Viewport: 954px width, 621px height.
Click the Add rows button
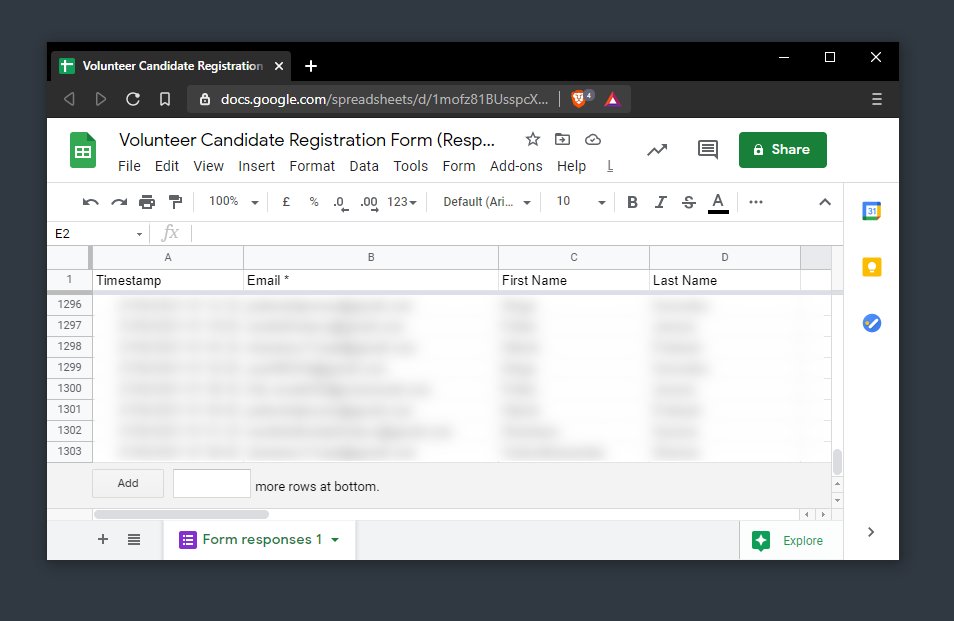(x=128, y=483)
